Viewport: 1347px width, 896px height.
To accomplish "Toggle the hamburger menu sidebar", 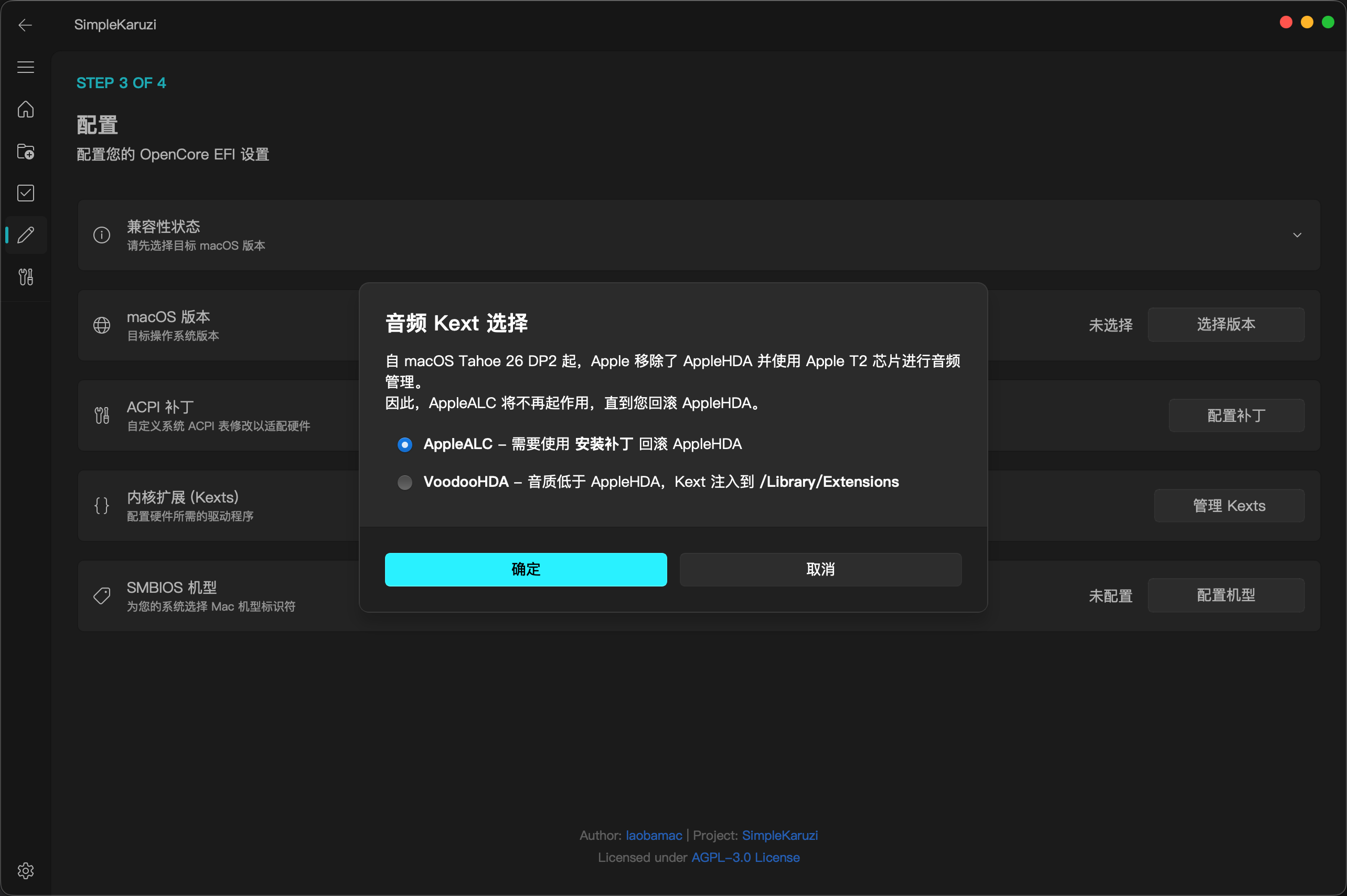I will (25, 68).
